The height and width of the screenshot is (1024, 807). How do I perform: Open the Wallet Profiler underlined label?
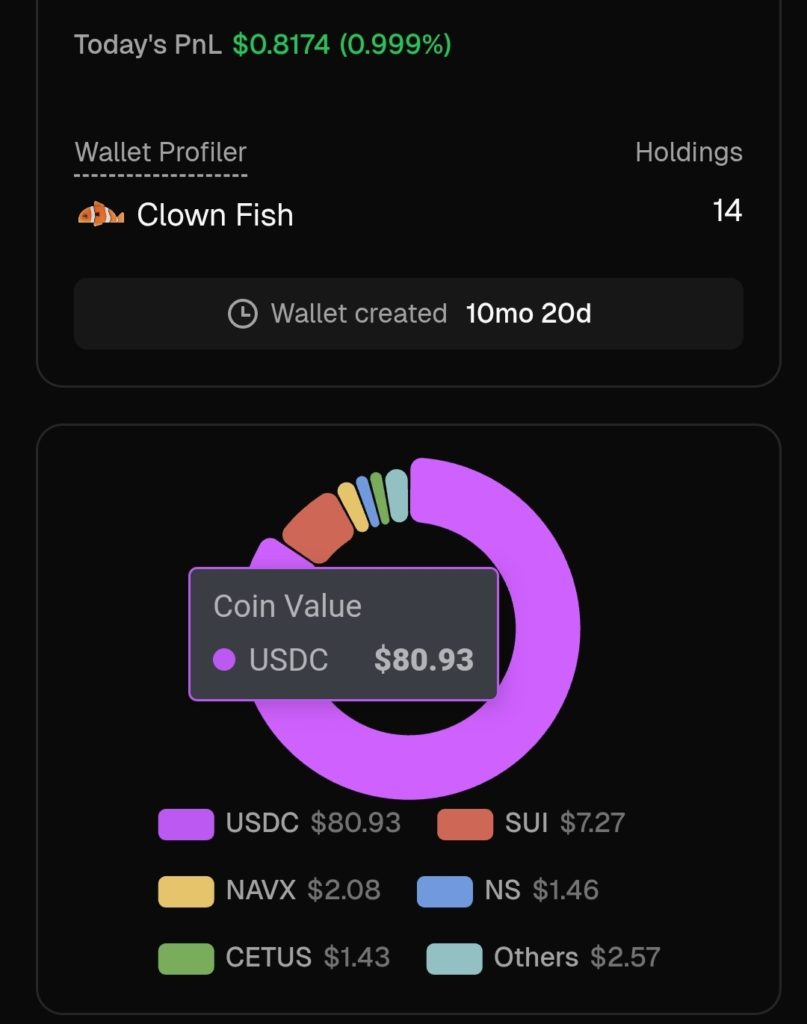(x=161, y=153)
